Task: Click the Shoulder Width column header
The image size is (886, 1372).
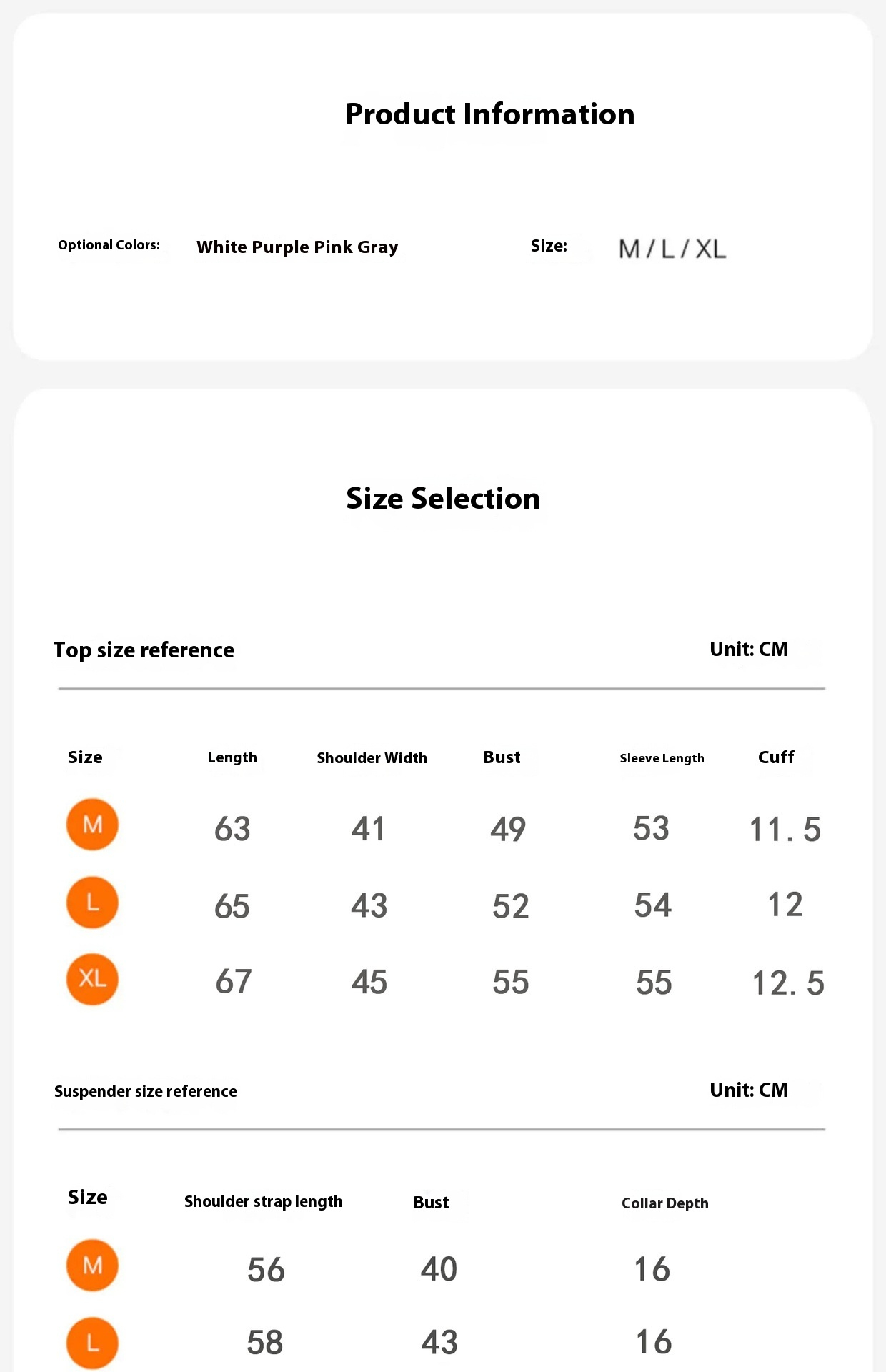Action: click(372, 758)
